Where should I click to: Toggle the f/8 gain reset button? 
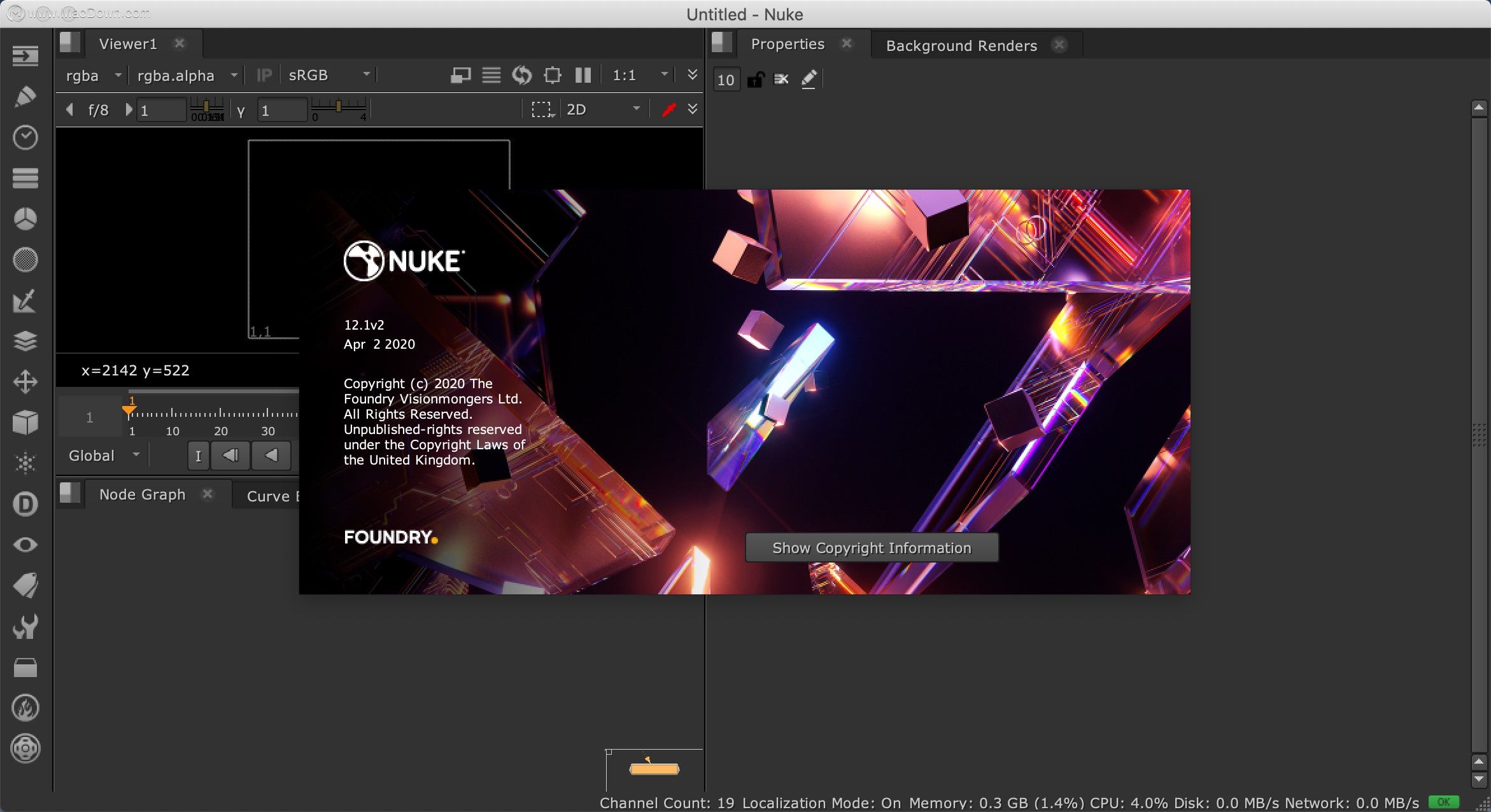(x=98, y=110)
